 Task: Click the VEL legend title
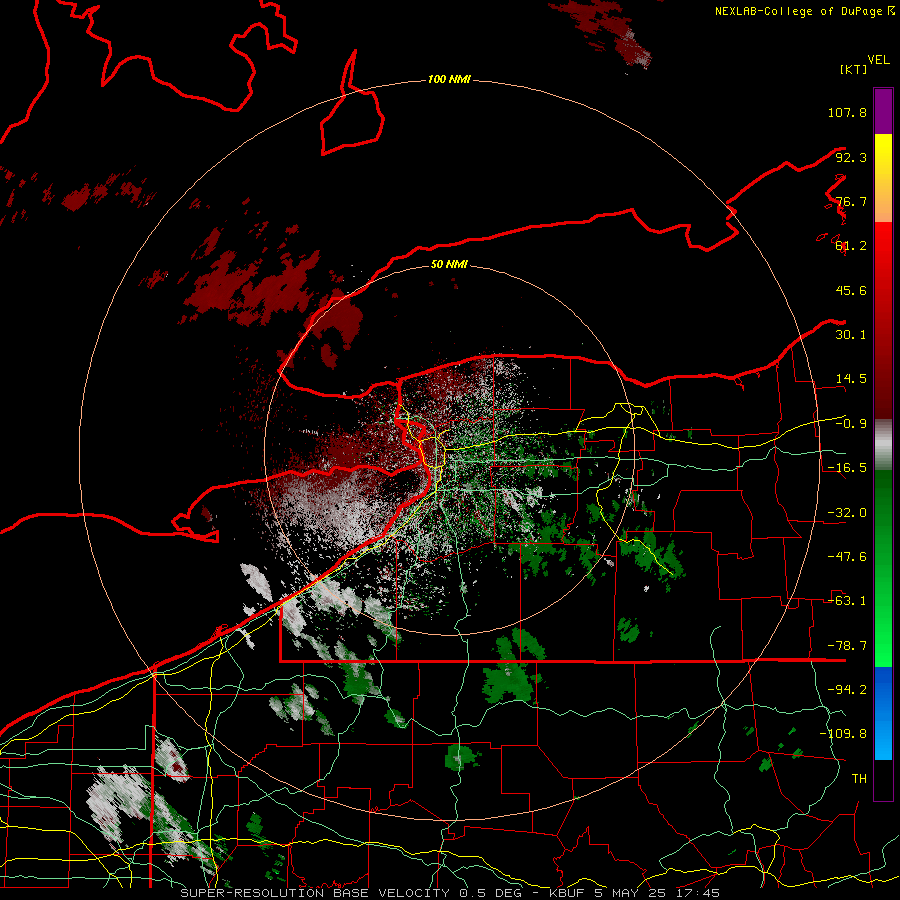pyautogui.click(x=878, y=59)
